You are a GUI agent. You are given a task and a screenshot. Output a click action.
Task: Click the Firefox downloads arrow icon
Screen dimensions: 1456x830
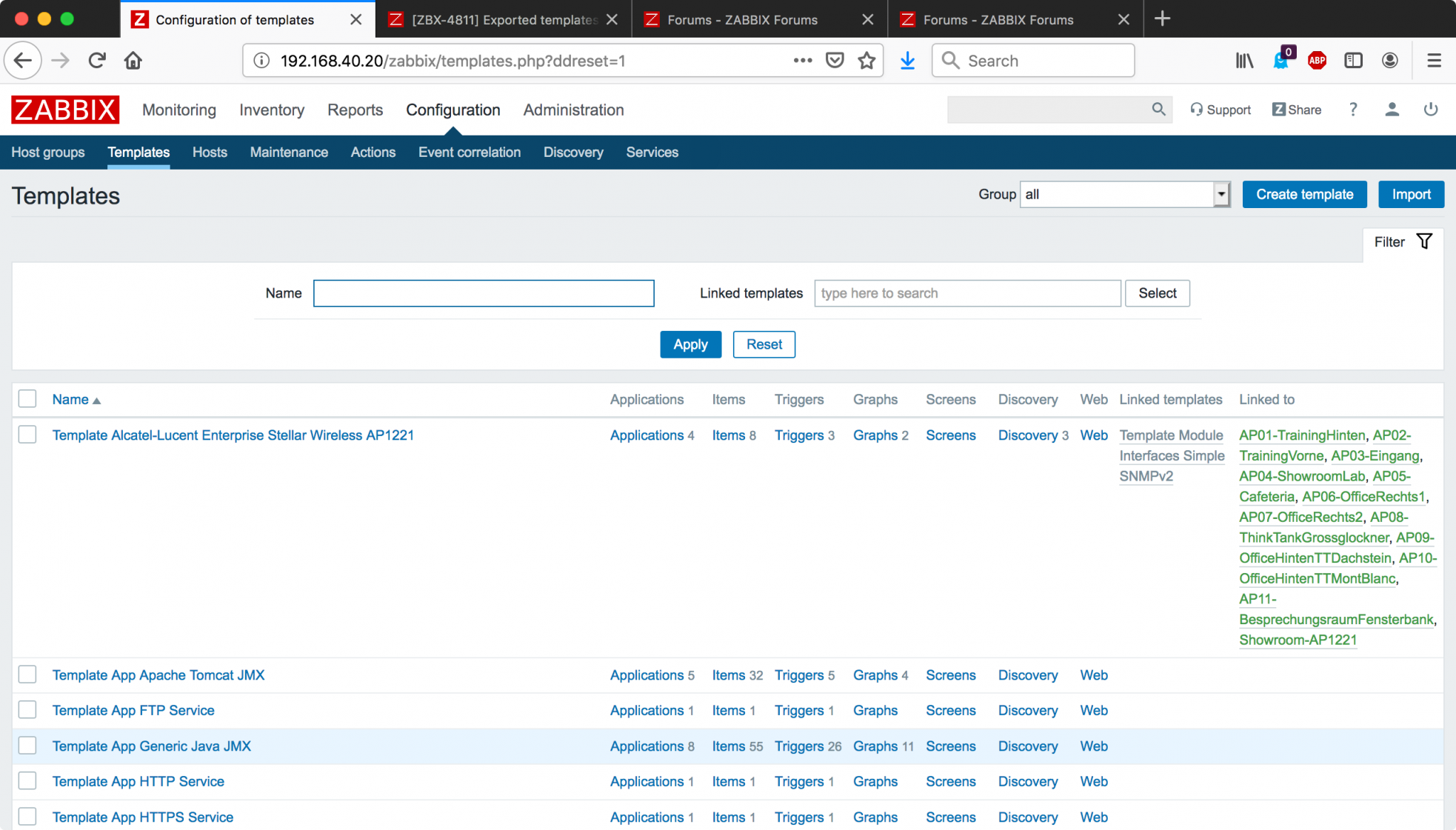click(907, 61)
